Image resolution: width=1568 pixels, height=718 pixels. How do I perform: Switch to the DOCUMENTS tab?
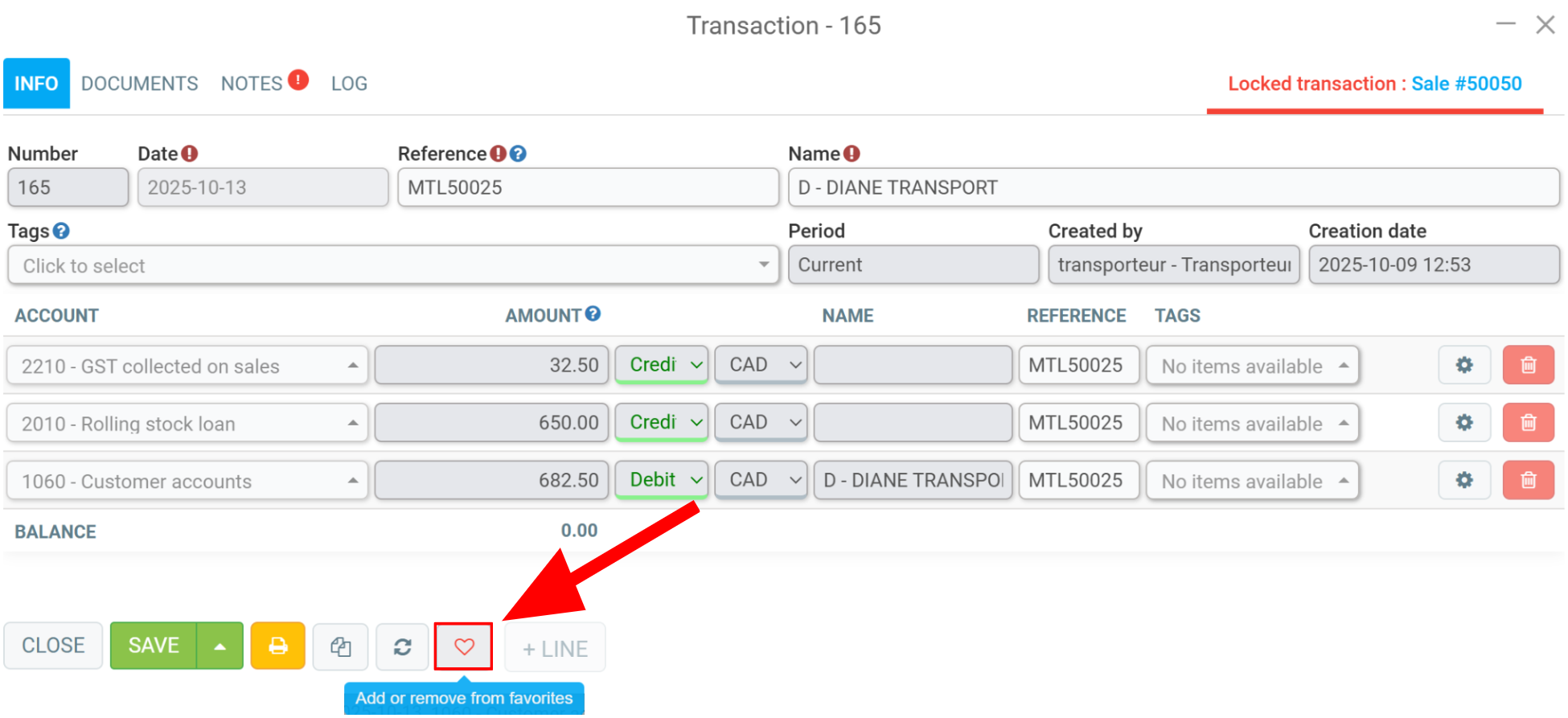(139, 84)
